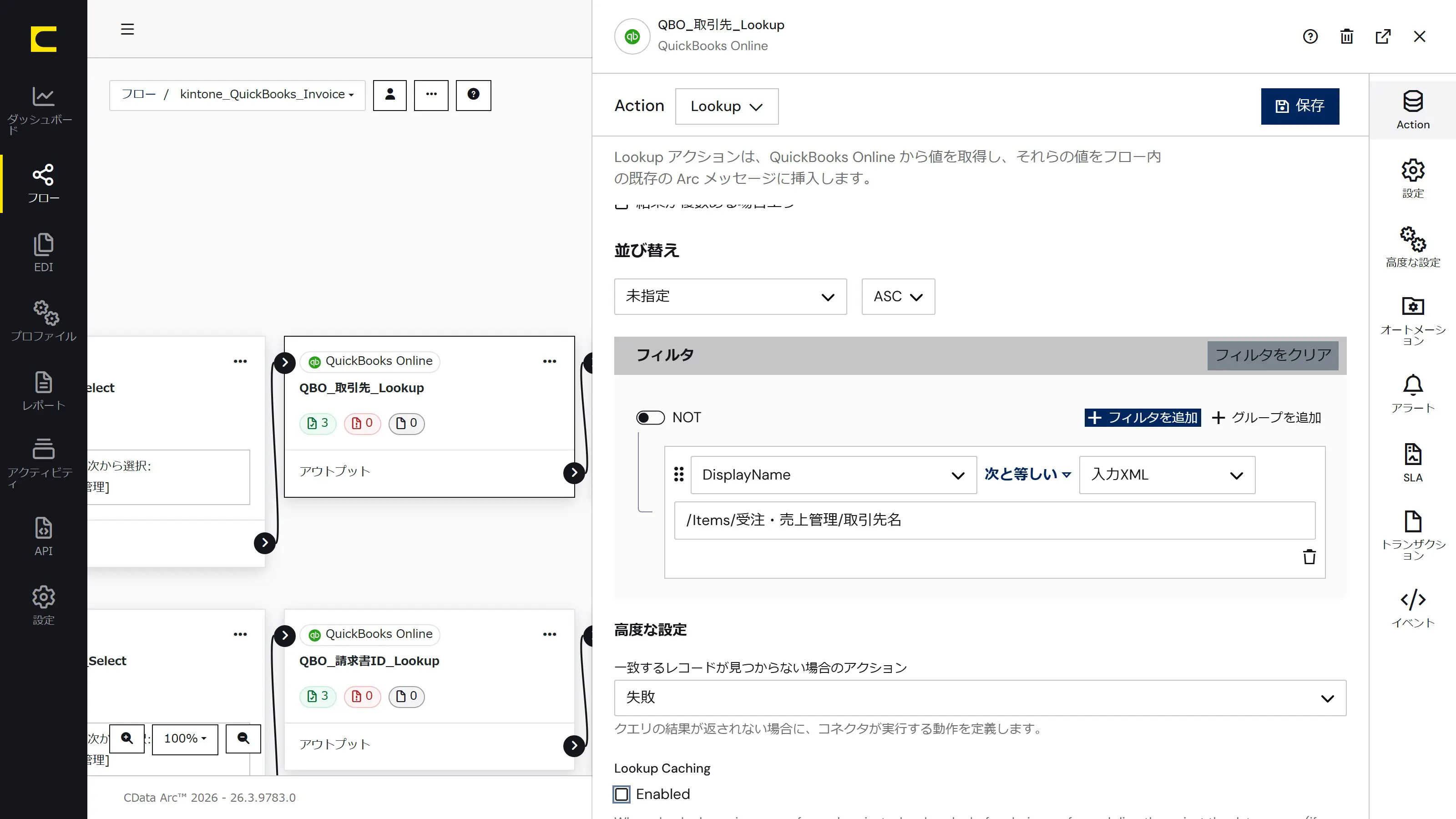Screen dimensions: 1456x819
Task: Delete the DisplayName filter row
Action: (1309, 556)
